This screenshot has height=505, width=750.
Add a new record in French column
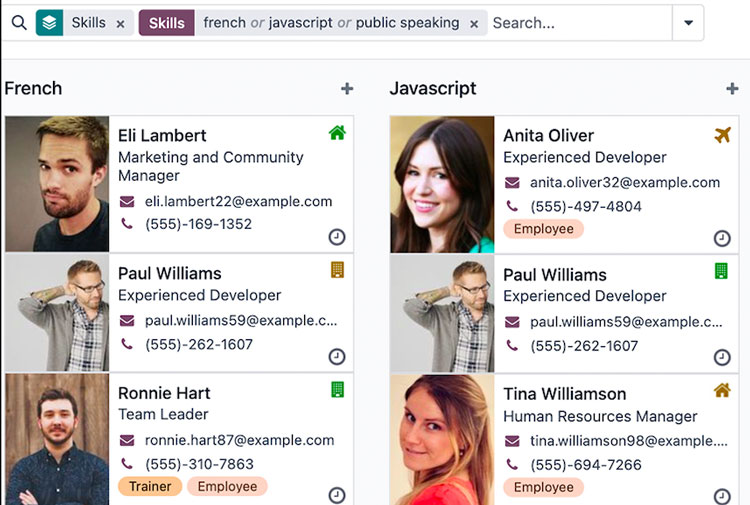(347, 89)
